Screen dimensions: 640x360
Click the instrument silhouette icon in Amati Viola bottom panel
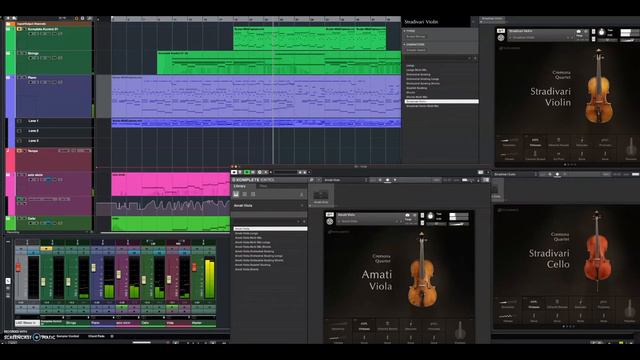460,330
